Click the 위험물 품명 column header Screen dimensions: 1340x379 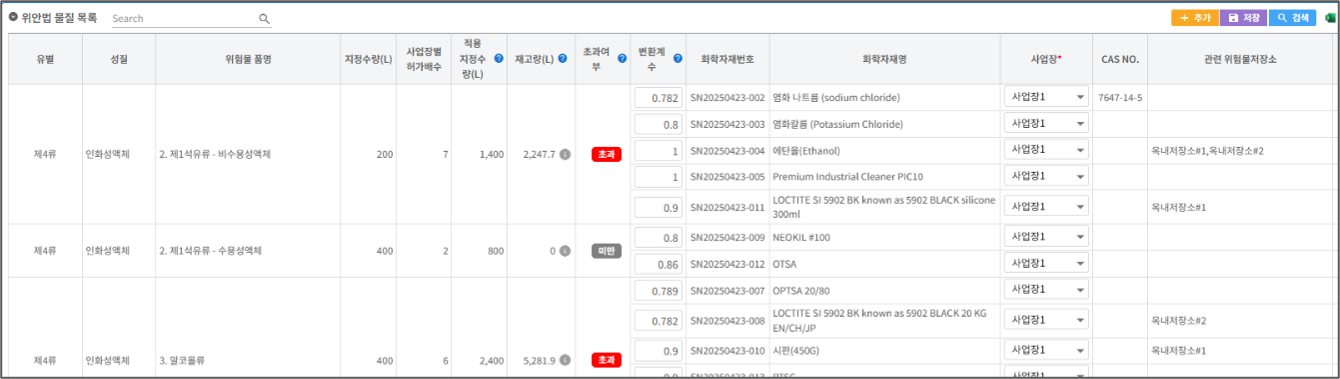click(248, 59)
